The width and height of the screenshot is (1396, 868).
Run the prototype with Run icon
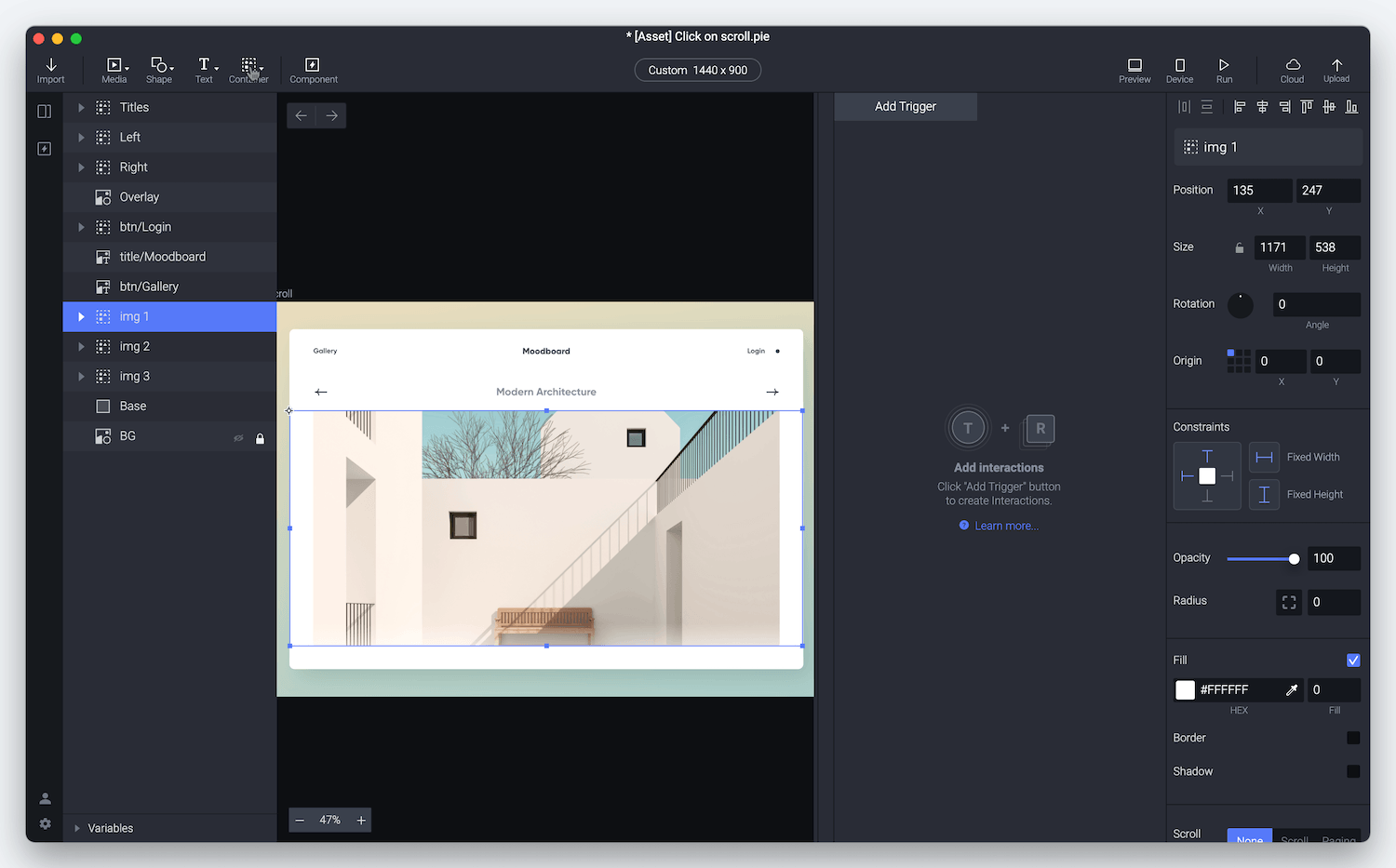click(1224, 70)
